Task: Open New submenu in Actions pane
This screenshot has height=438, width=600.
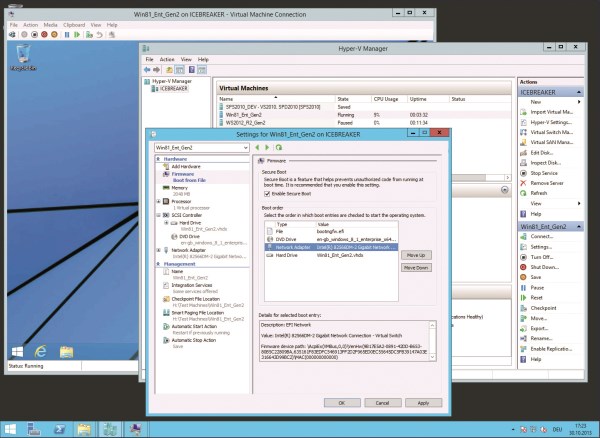Action: click(536, 102)
